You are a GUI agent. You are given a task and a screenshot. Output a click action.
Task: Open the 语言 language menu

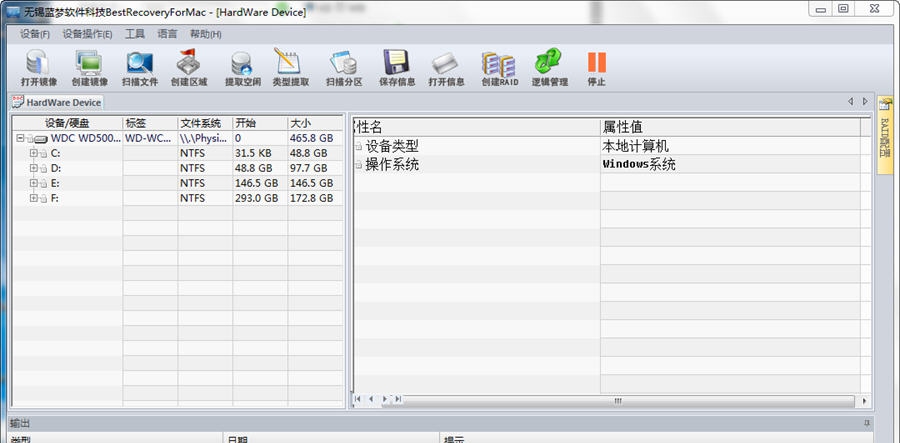(167, 34)
